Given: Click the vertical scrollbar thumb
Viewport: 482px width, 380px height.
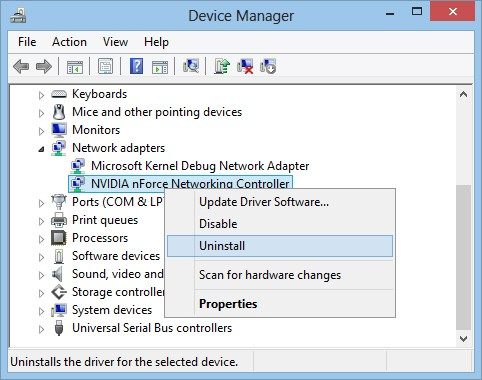Looking at the screenshot, I should click(x=463, y=257).
